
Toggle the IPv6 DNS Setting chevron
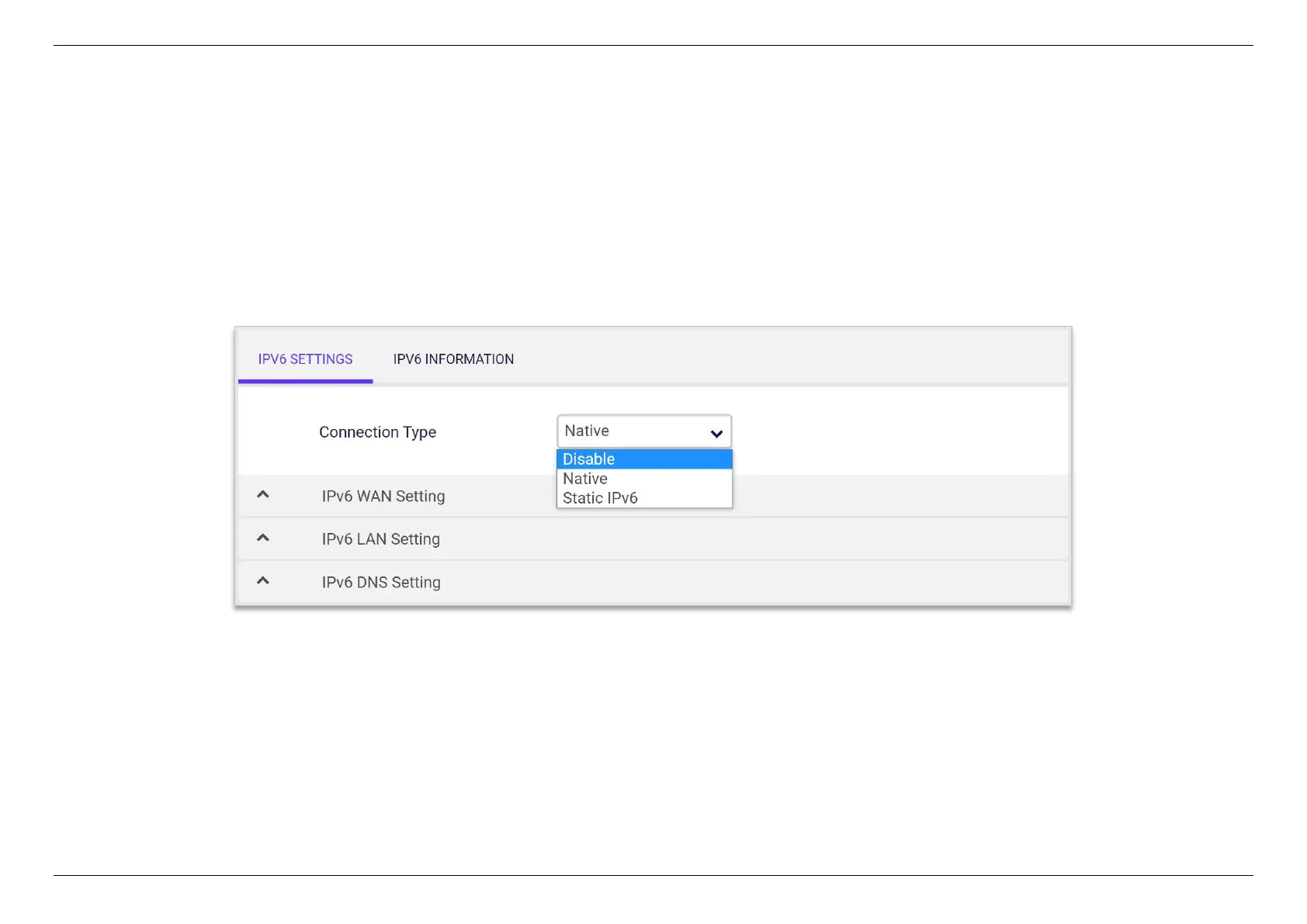[263, 581]
